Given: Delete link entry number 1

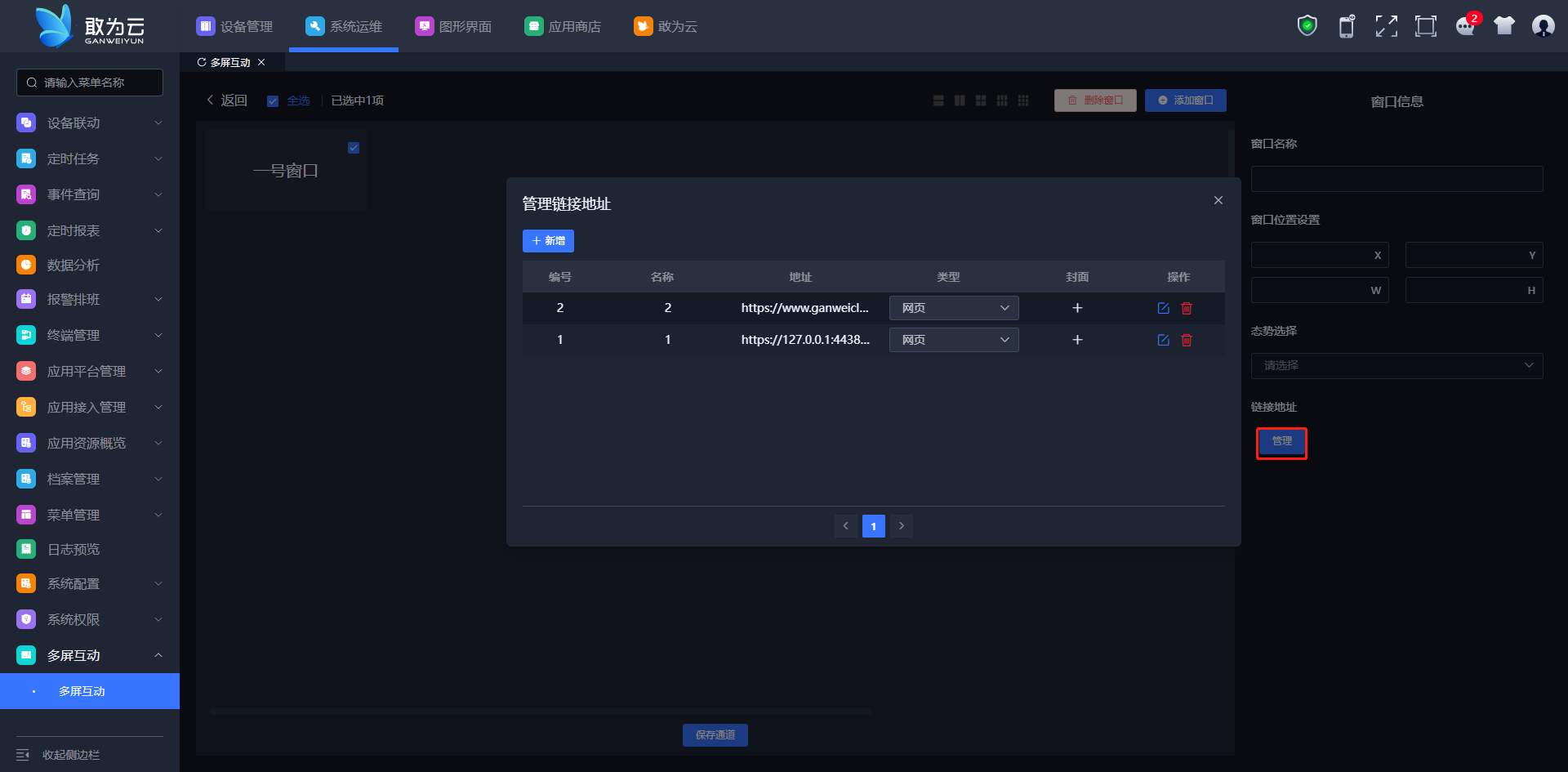Looking at the screenshot, I should click(x=1187, y=340).
